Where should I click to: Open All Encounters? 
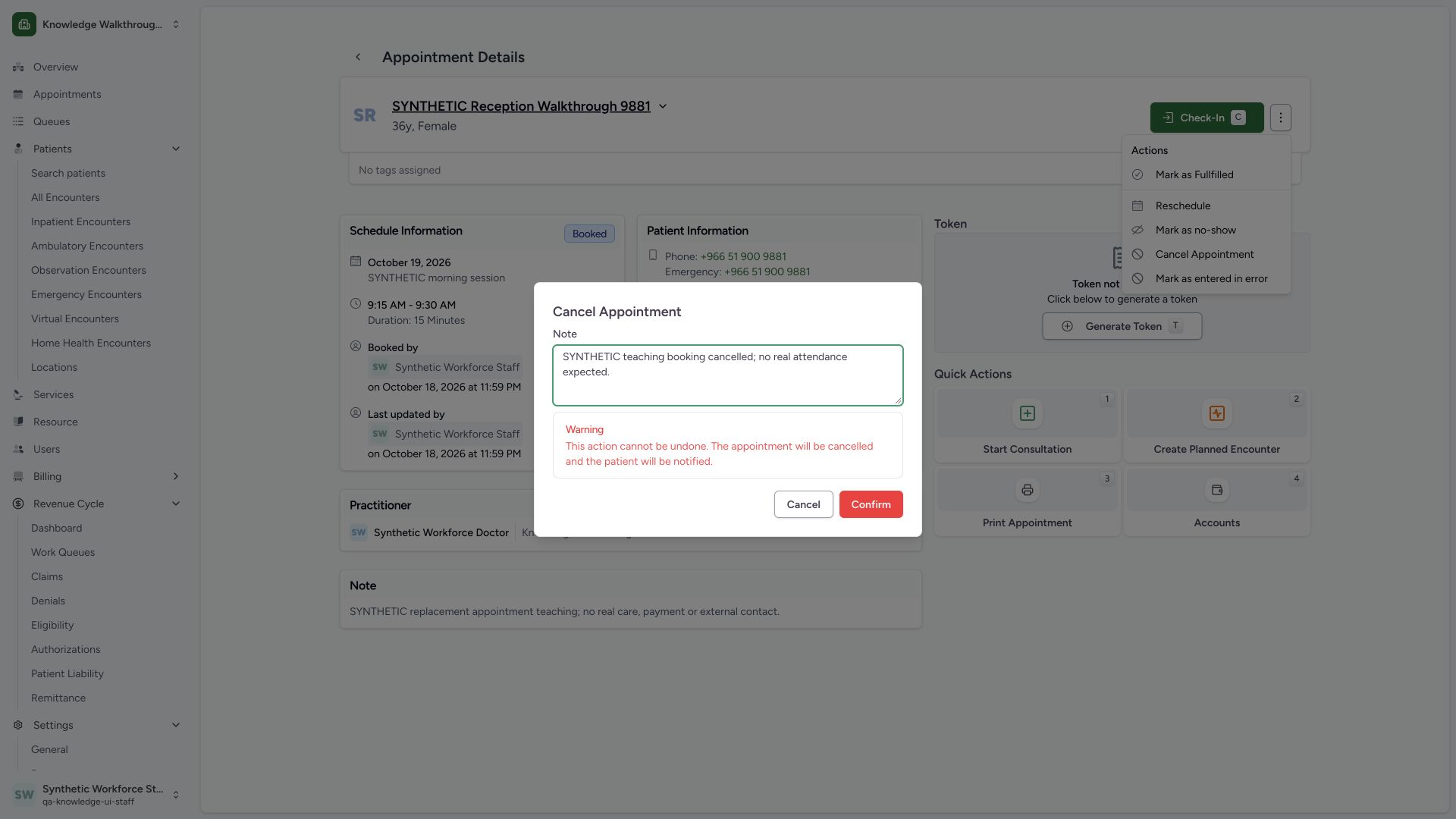(x=65, y=197)
